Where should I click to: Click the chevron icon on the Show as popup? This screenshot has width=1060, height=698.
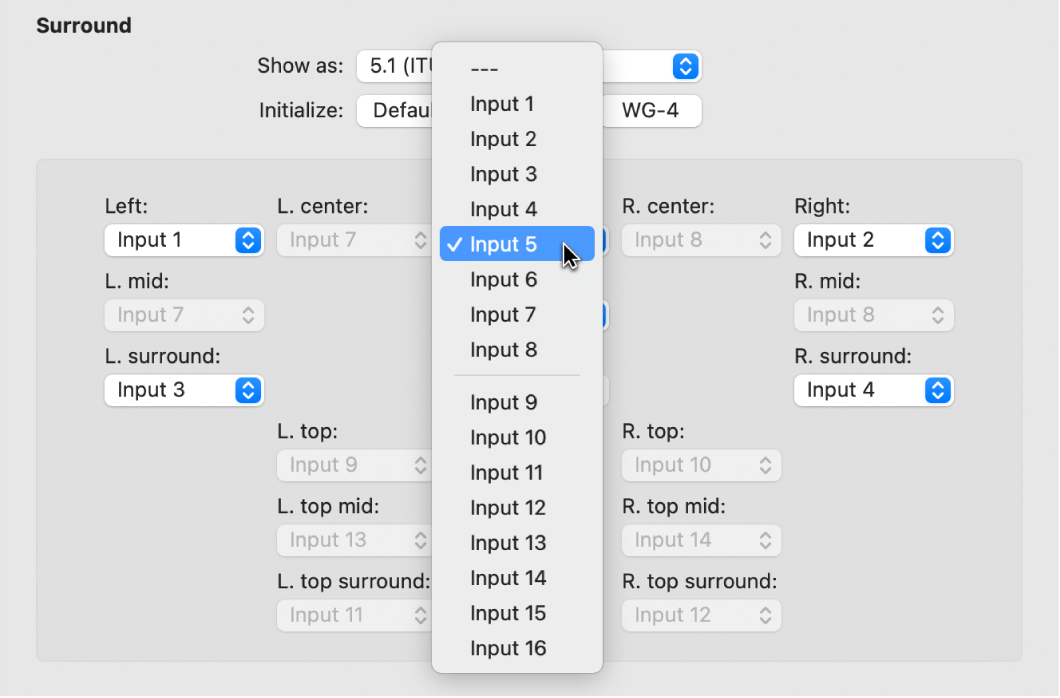click(x=686, y=66)
